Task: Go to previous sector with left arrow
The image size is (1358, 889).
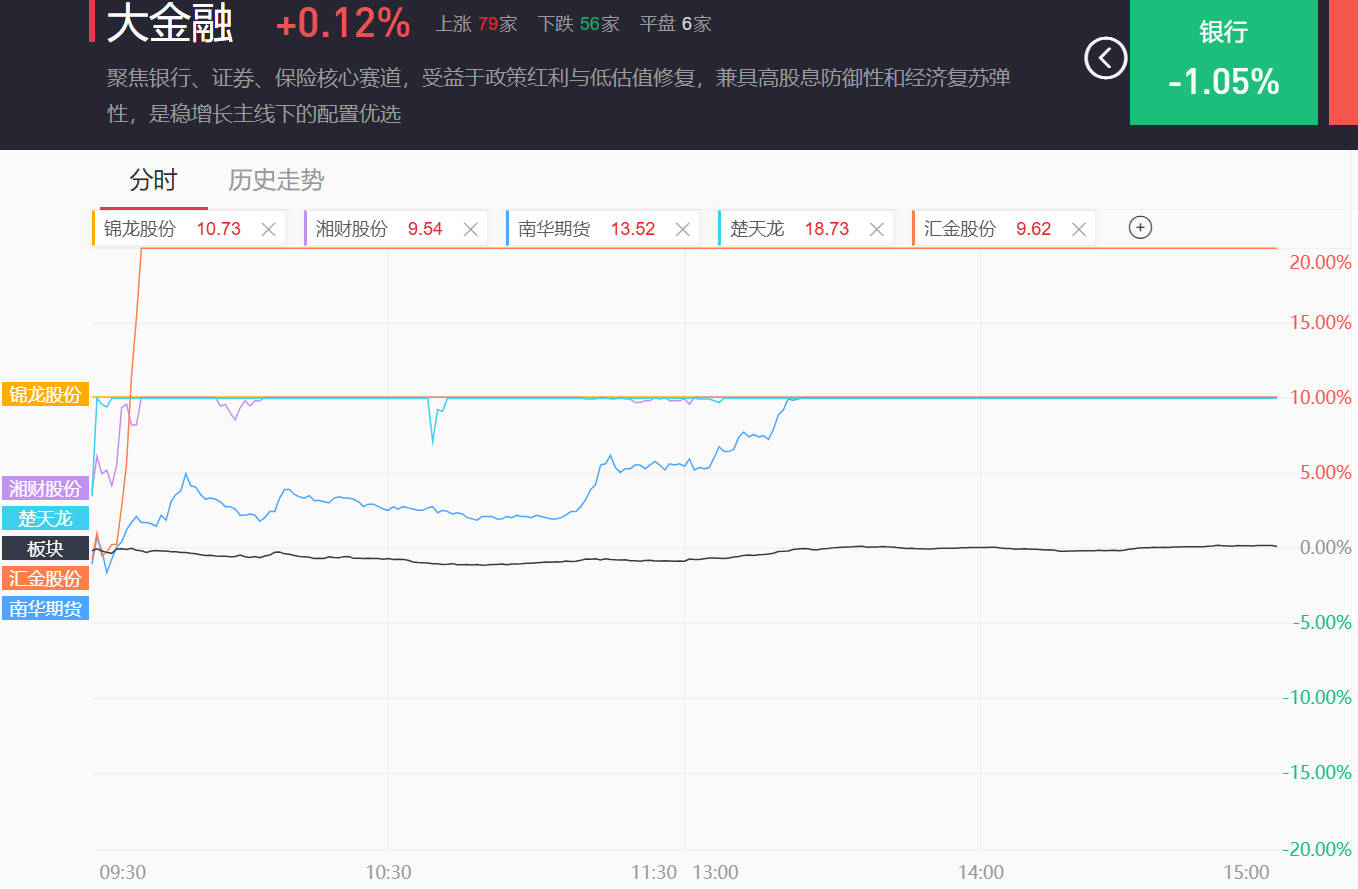Action: 1106,58
